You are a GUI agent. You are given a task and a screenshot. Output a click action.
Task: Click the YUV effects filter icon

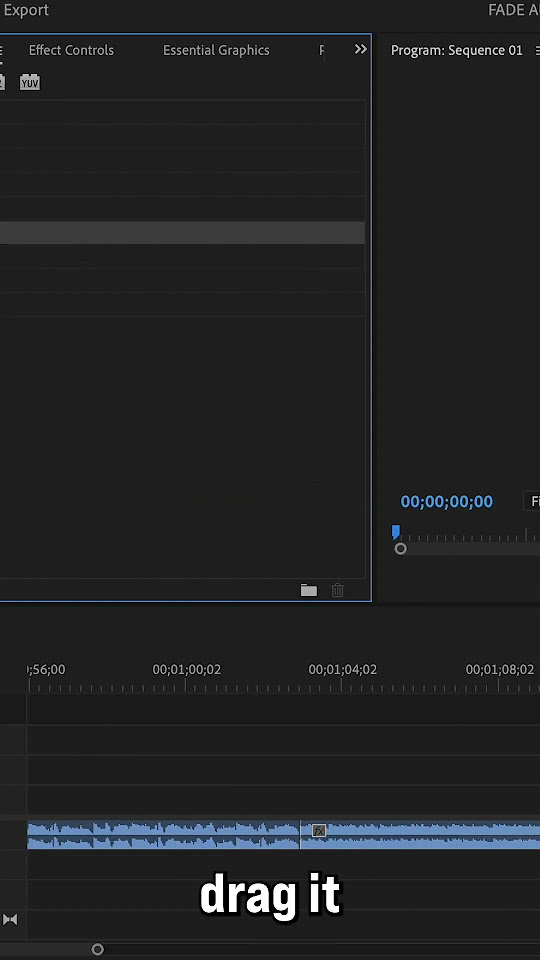[x=29, y=82]
